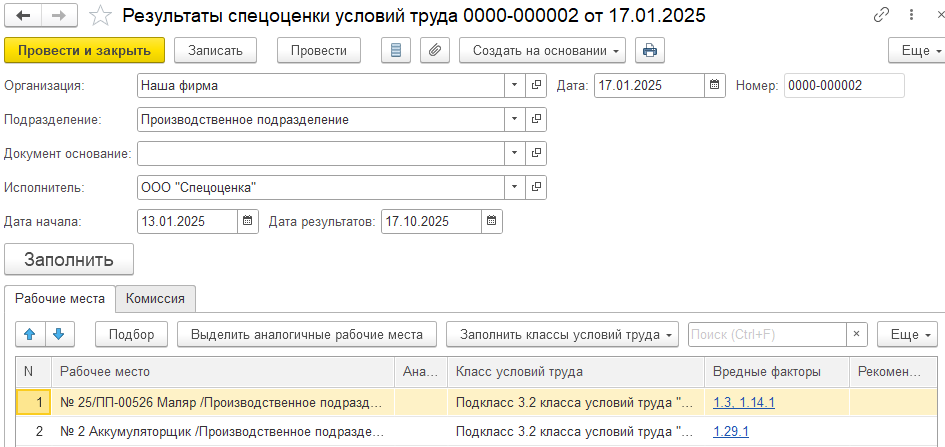Open Заполнить классы условий труда menu
945x447 pixels.
(x=563, y=334)
